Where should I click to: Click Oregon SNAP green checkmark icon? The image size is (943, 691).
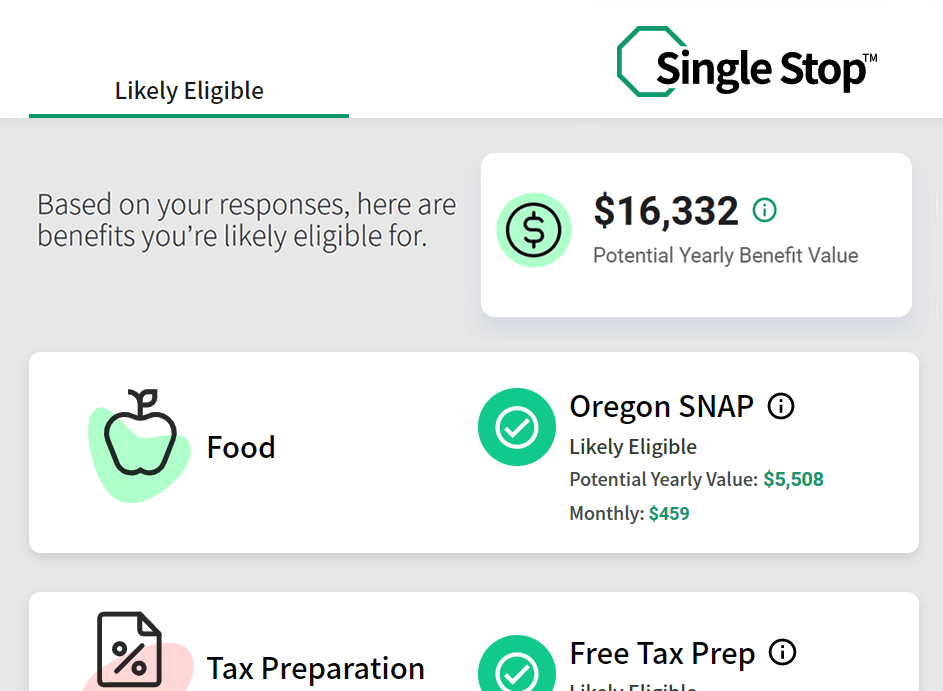tap(516, 427)
